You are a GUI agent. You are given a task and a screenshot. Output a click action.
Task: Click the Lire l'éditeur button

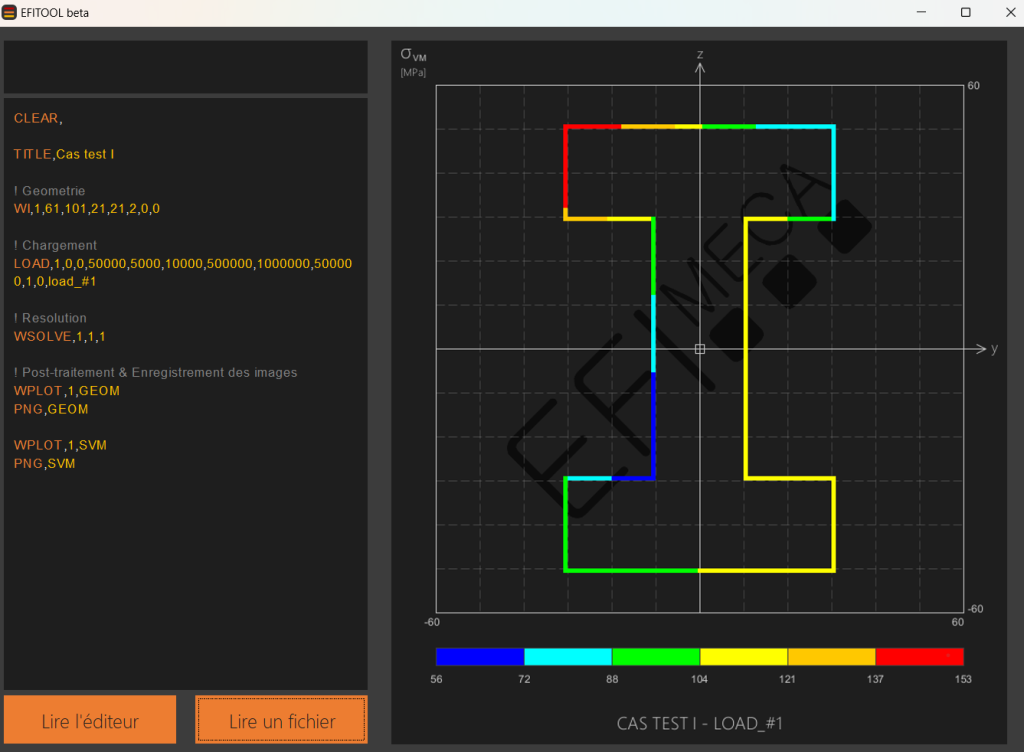coord(90,719)
